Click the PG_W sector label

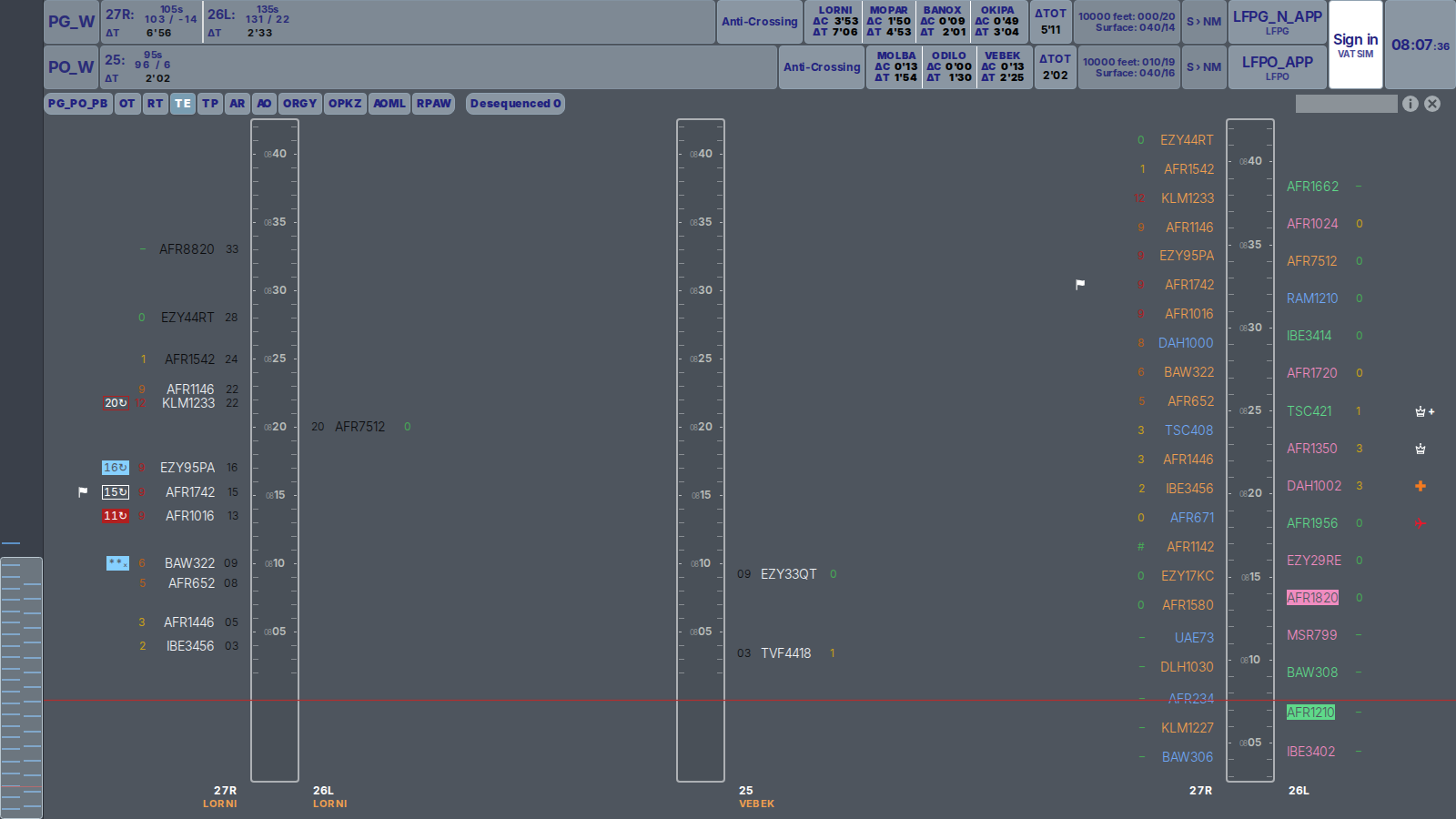(72, 22)
